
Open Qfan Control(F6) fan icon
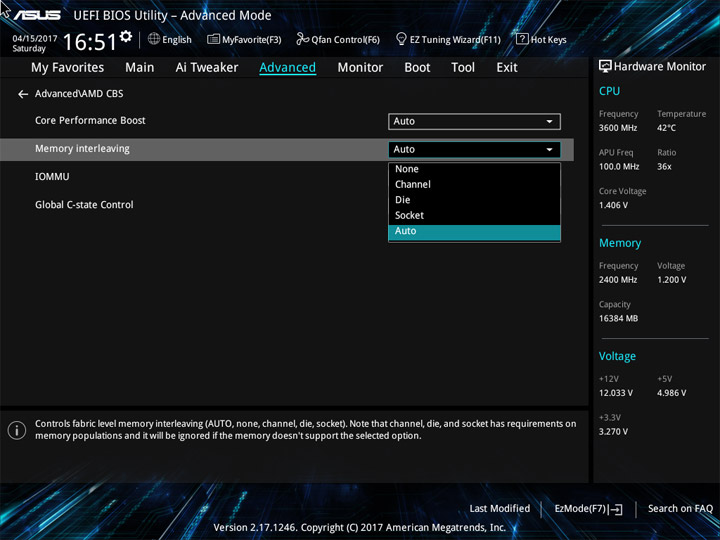pos(302,39)
